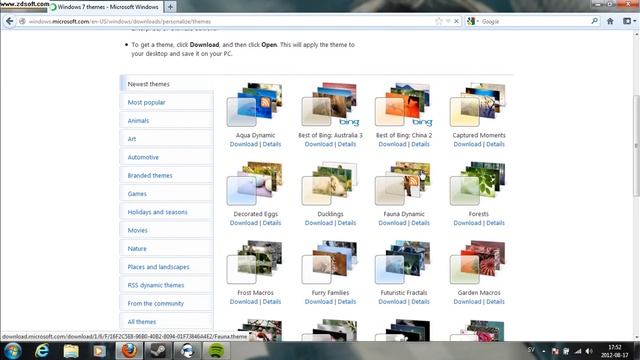Select Holidays and seasons category
This screenshot has width=640, height=360.
[x=167, y=212]
